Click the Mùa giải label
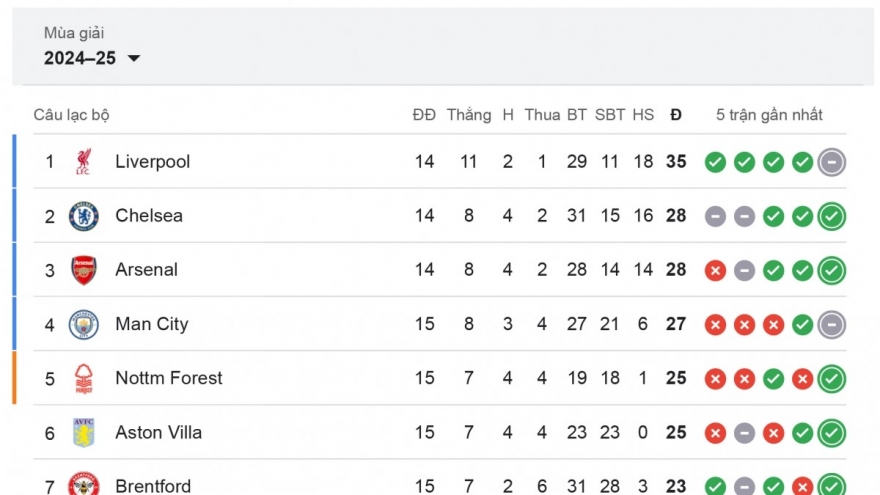The height and width of the screenshot is (495, 880). tap(74, 33)
